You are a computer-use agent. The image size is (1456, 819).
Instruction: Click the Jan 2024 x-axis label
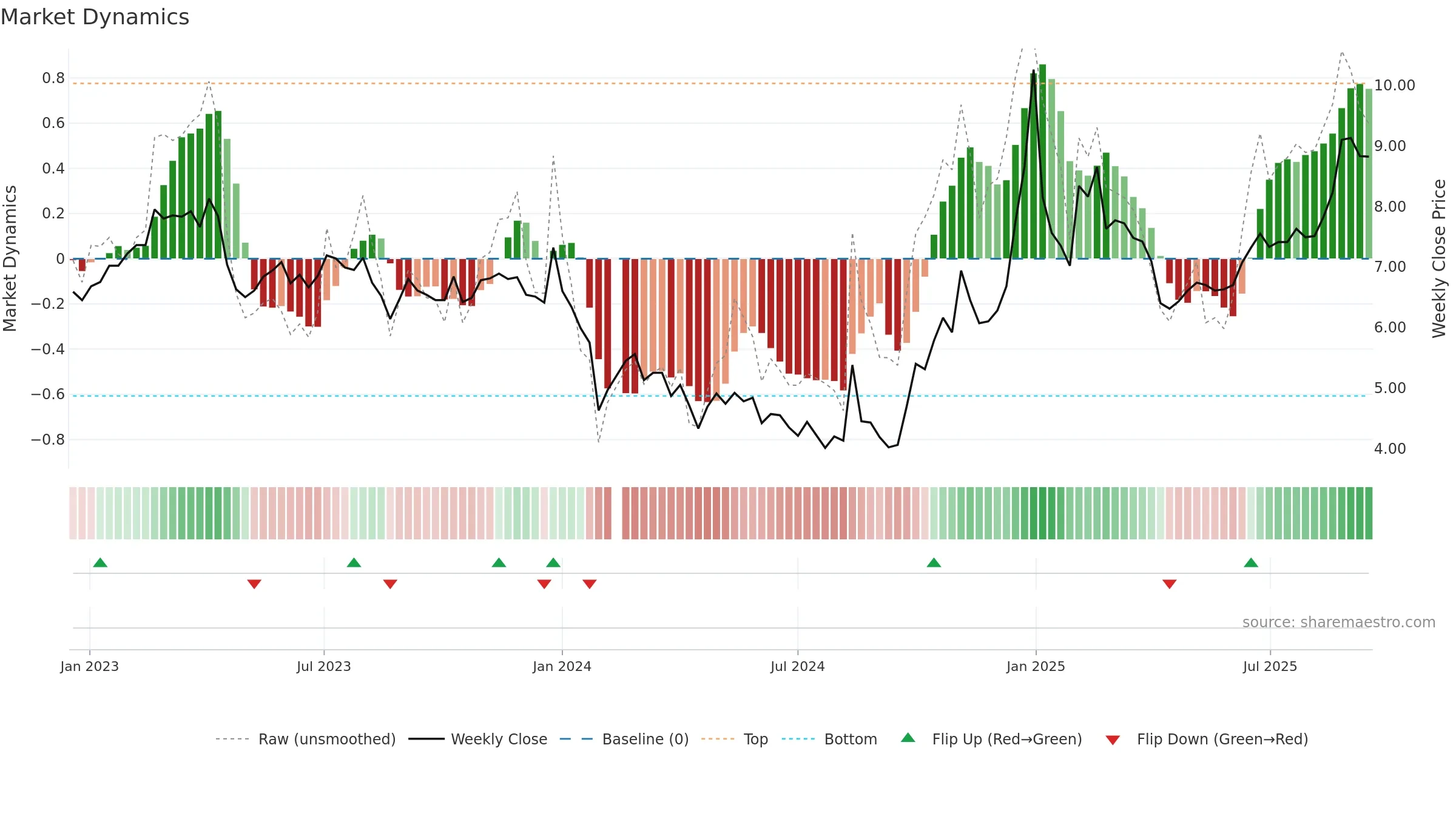point(562,666)
